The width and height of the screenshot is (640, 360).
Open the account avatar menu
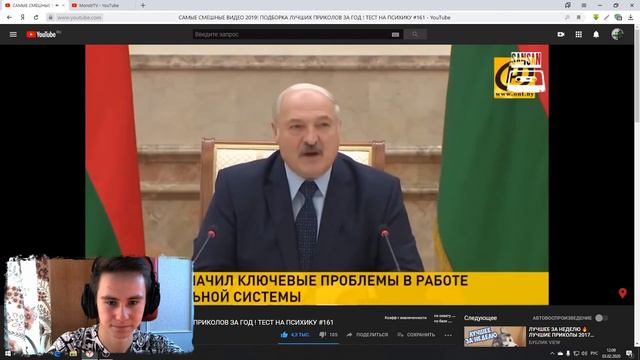[617, 34]
